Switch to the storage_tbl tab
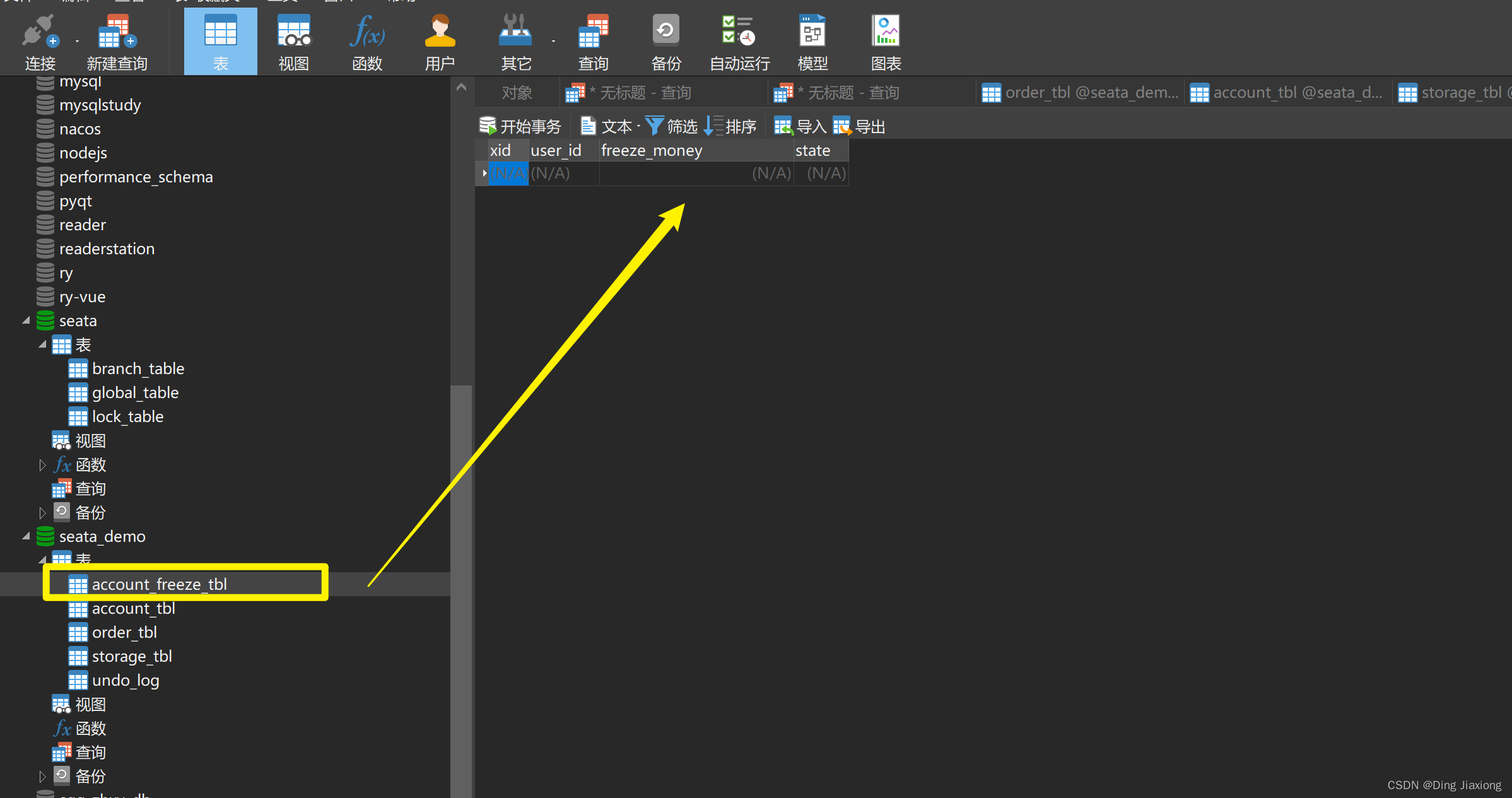 1453,93
